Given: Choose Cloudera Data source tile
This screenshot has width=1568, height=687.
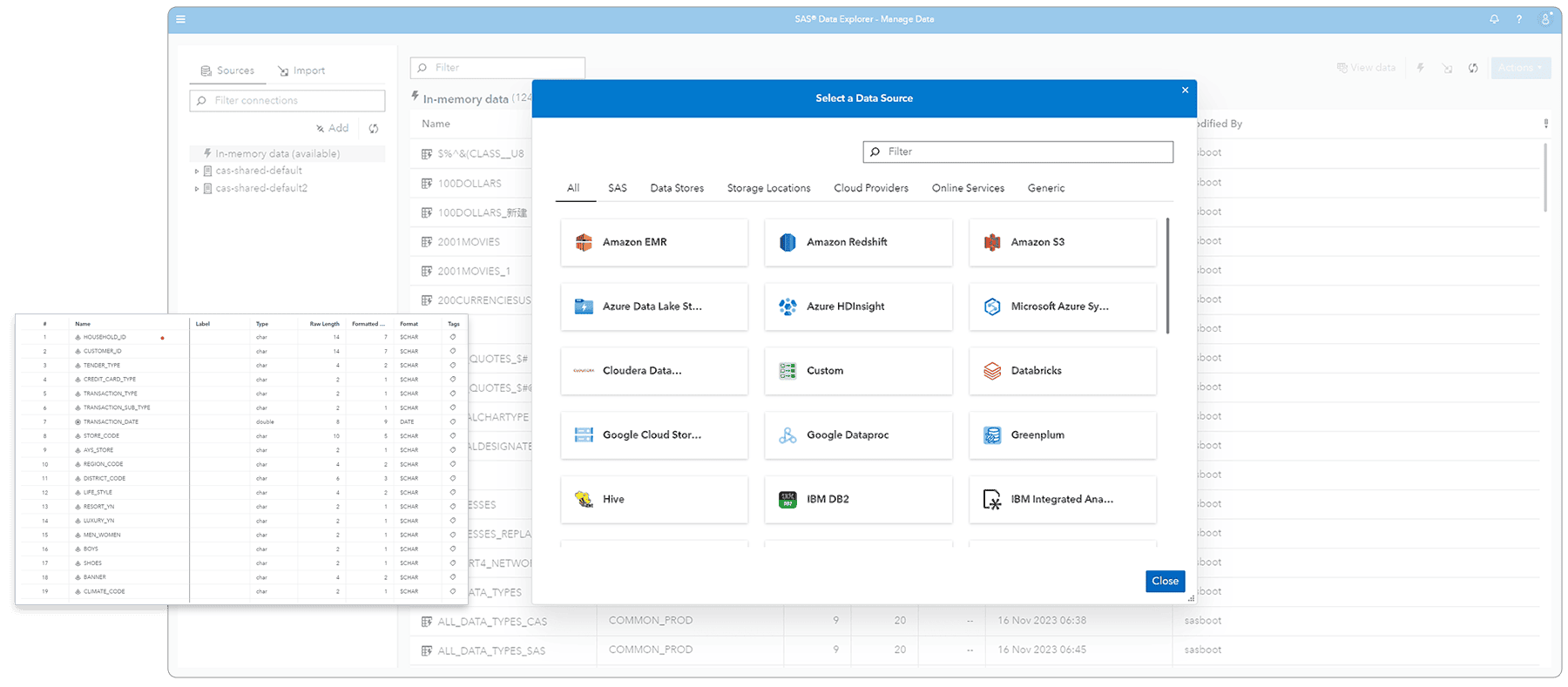Looking at the screenshot, I should pyautogui.click(x=654, y=371).
